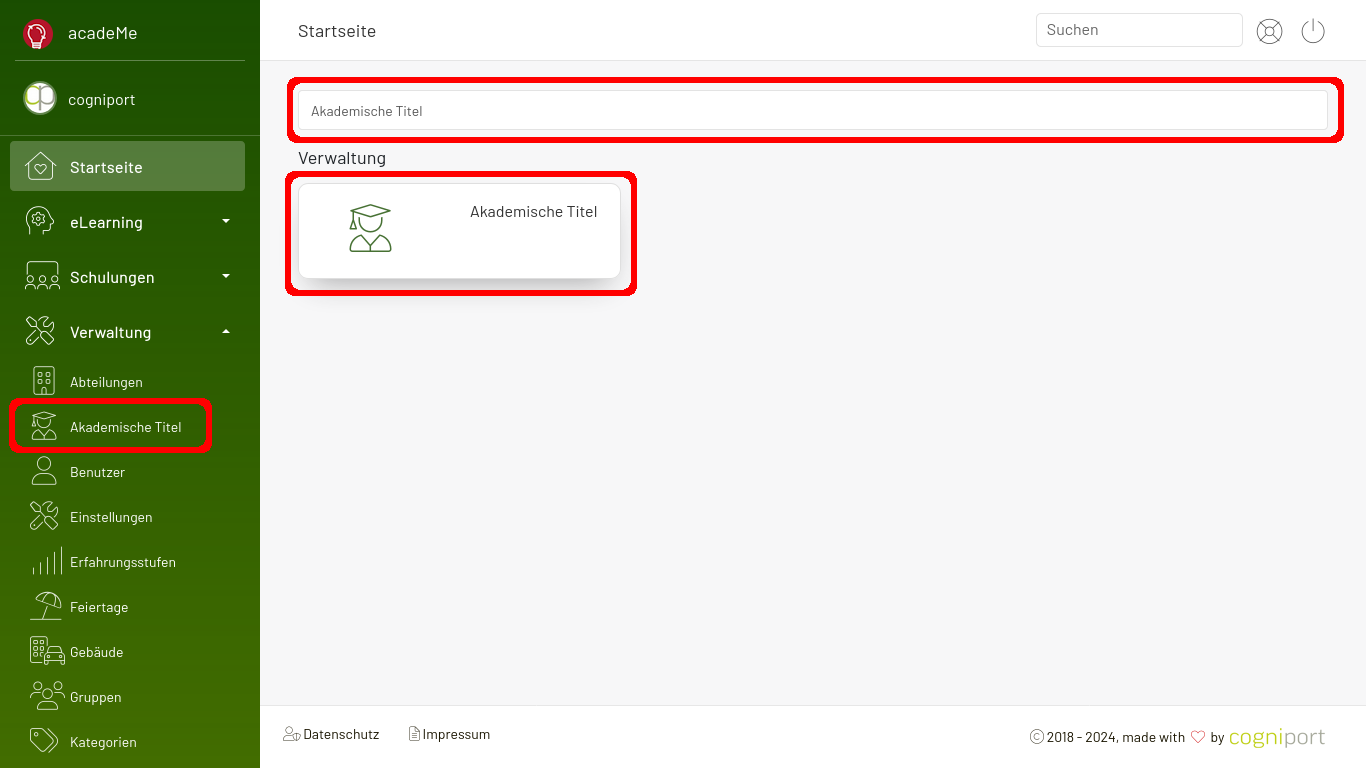
Task: Open the Datenschutz link
Action: point(341,734)
